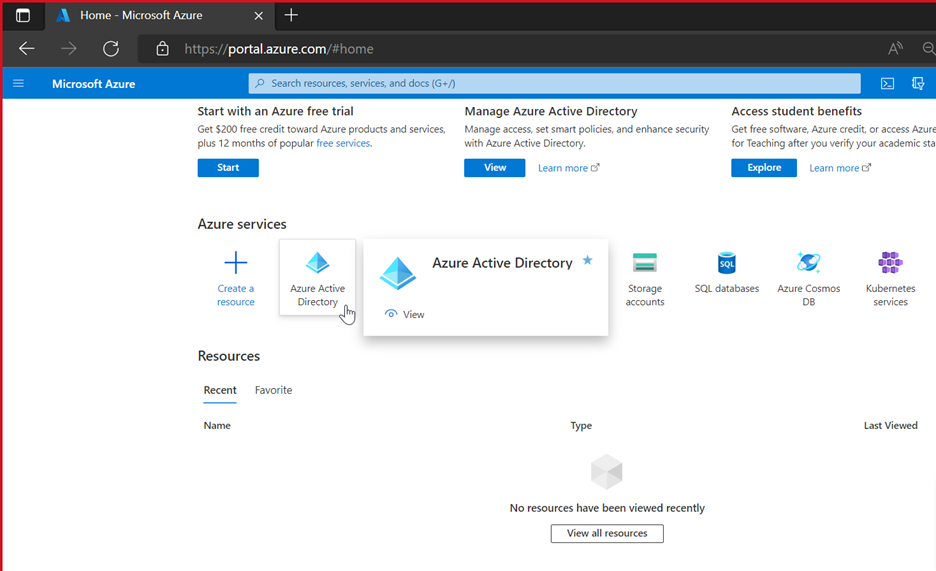Click the browser back arrow
This screenshot has width=936, height=571.
click(x=26, y=49)
